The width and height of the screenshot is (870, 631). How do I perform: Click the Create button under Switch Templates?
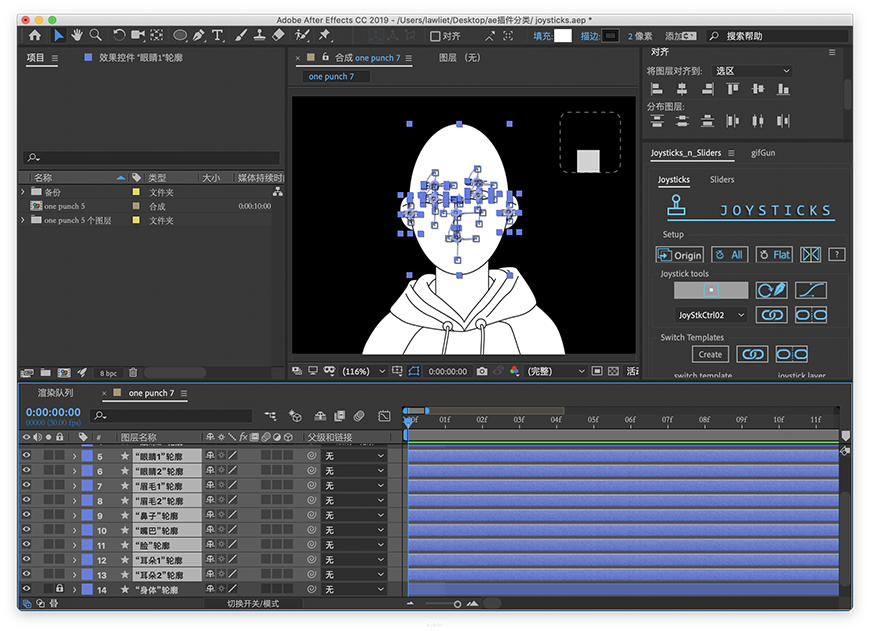tap(710, 354)
